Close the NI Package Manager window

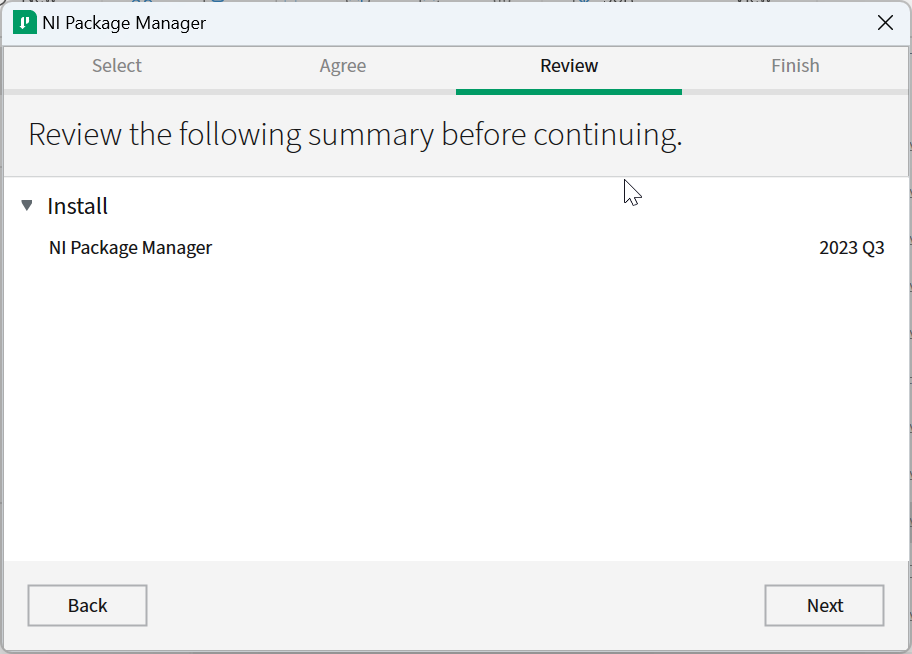[x=885, y=23]
